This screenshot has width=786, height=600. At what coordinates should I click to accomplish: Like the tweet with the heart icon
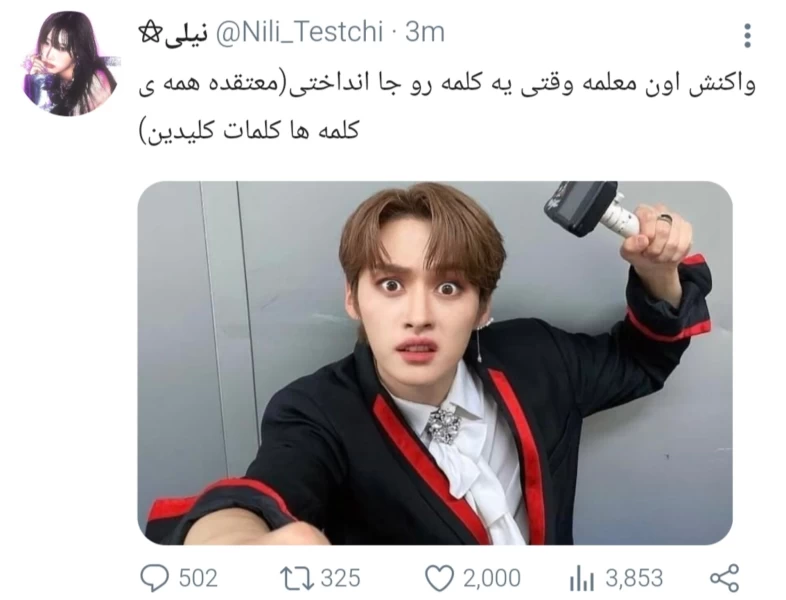(x=439, y=578)
